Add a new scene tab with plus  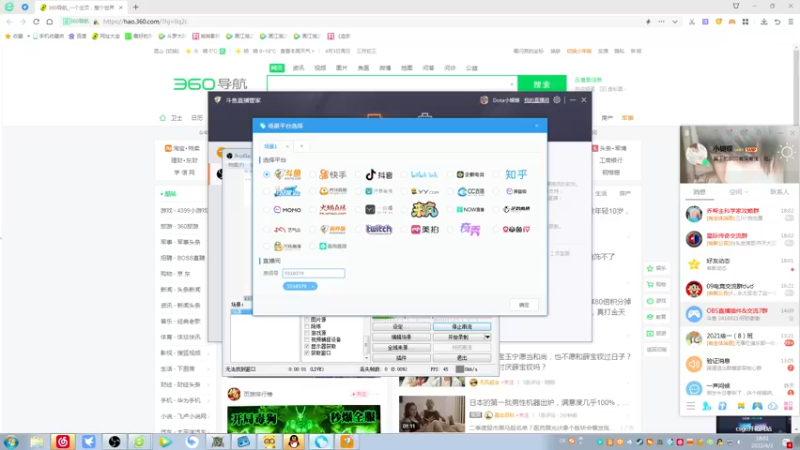(x=302, y=146)
